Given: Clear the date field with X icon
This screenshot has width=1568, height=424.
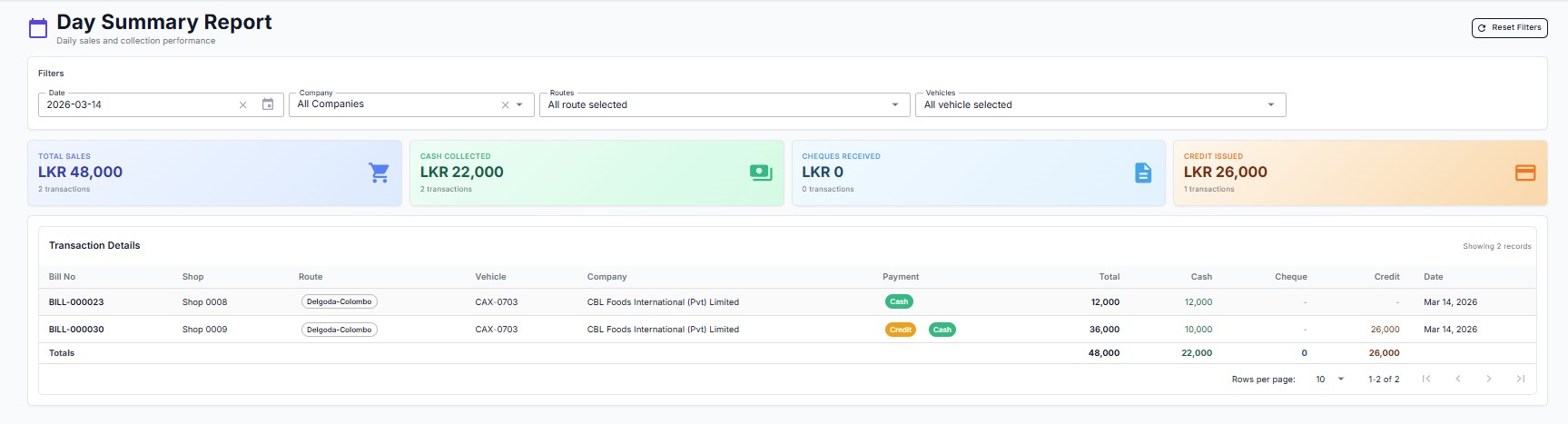Looking at the screenshot, I should [242, 105].
